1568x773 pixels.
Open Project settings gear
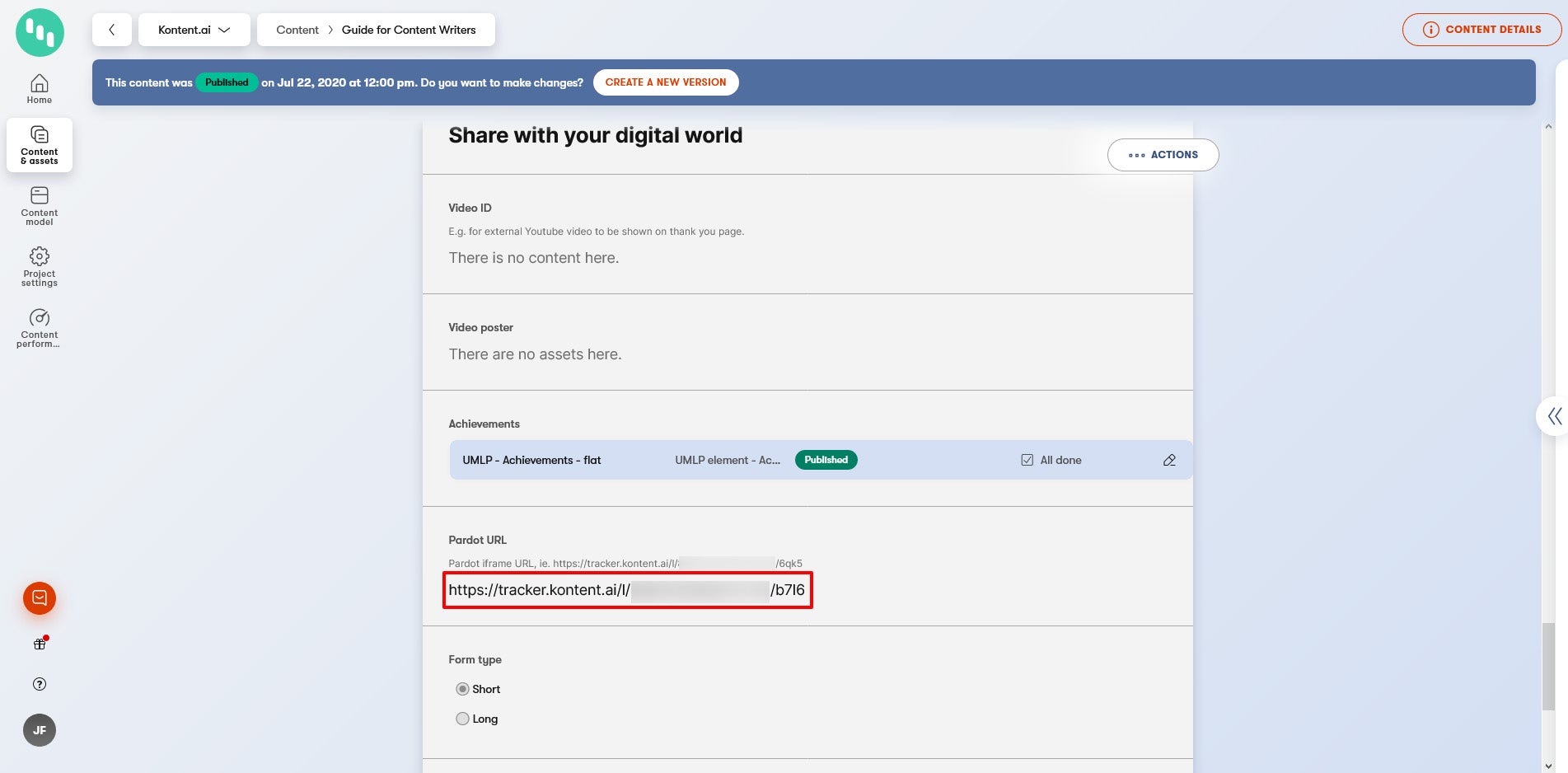(40, 266)
